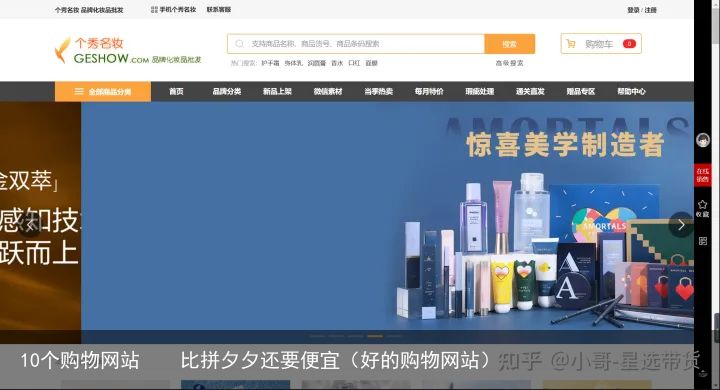Open the QR code icon in sidebar
720x390 pixels.
coord(703,241)
